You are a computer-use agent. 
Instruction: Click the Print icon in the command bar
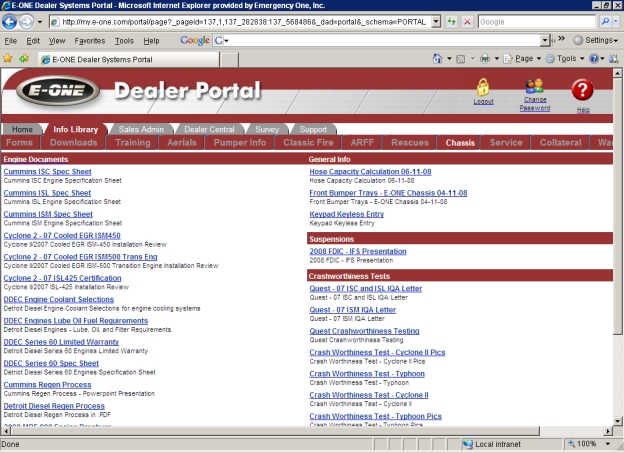click(x=485, y=59)
